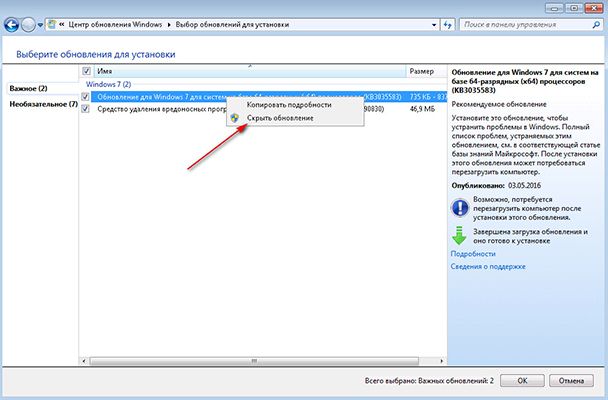
Task: Open the "Центр обновления Windows" breadcrumb
Action: tap(115, 24)
